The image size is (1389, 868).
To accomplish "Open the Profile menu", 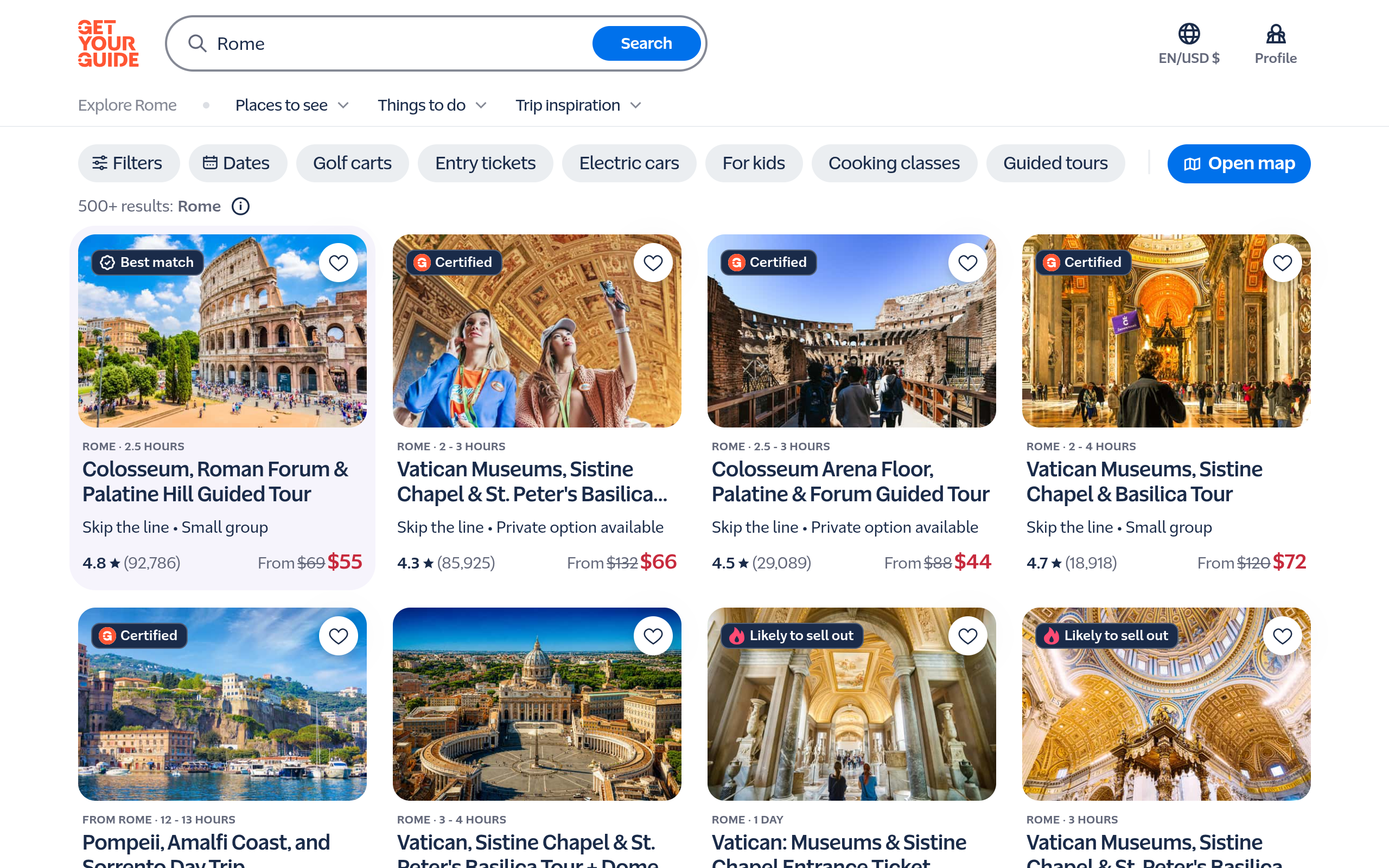I will 1276,43.
